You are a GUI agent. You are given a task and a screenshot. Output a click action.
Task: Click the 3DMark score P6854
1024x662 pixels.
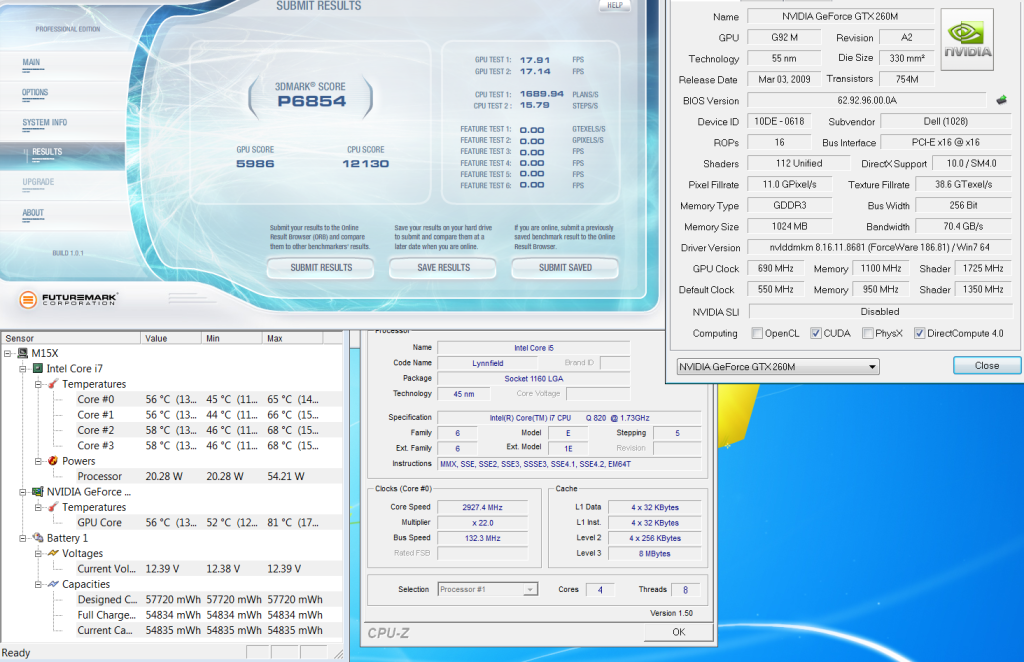tap(312, 101)
